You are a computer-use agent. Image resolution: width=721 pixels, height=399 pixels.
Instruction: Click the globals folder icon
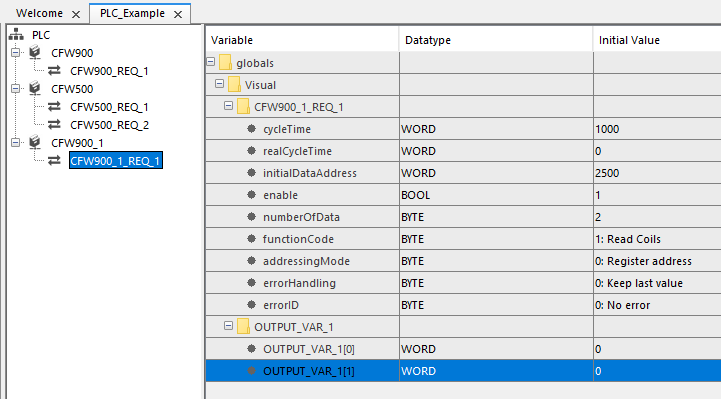click(x=225, y=62)
